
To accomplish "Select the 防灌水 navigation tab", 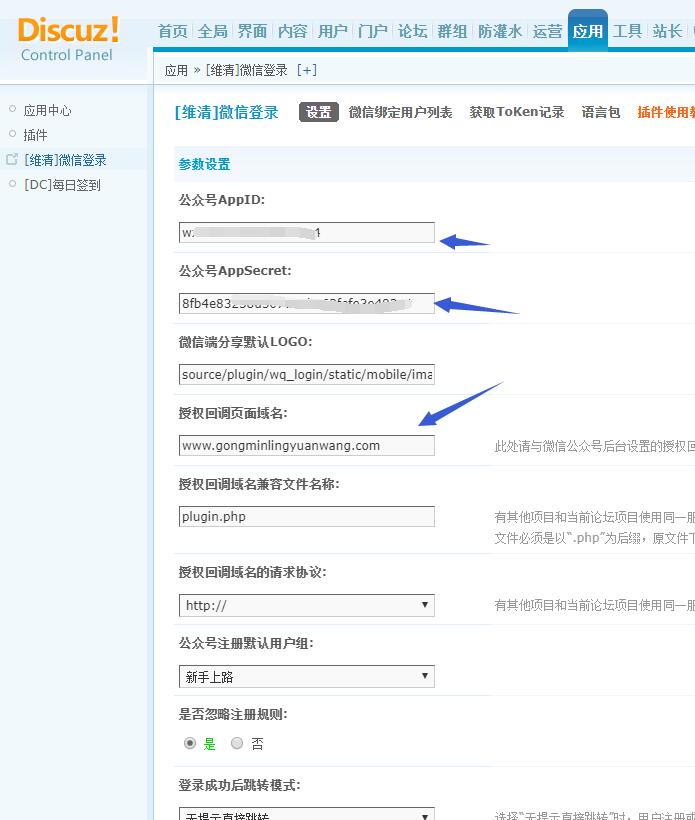I will [x=500, y=31].
